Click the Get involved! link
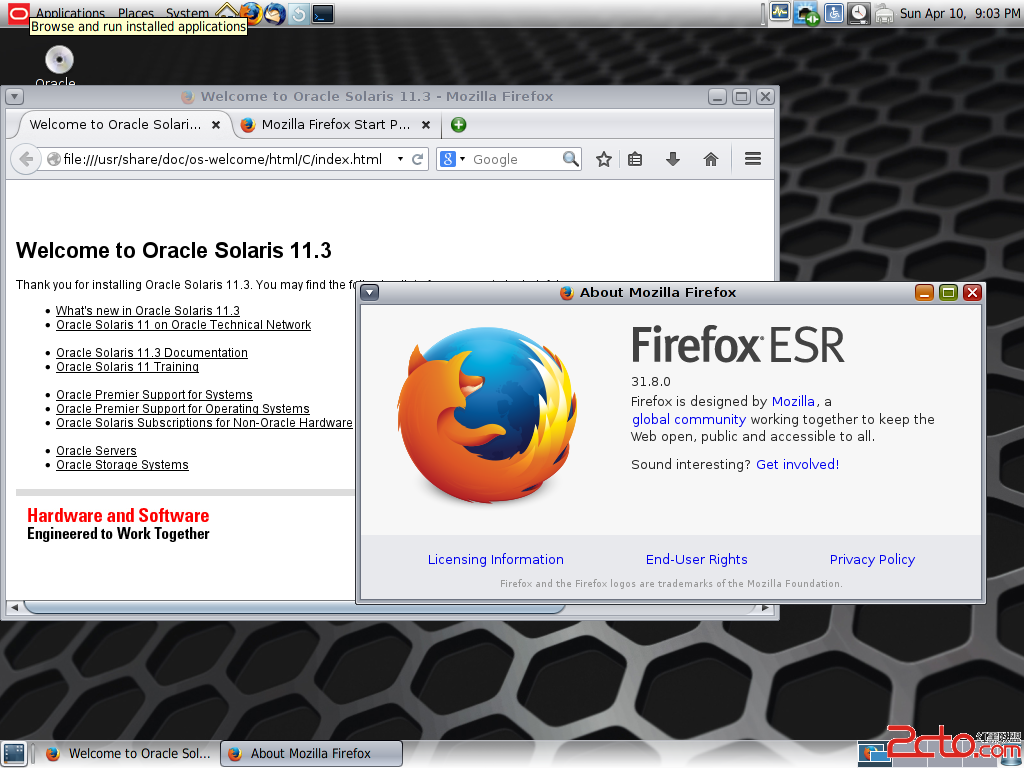Screen dimensions: 1024x768 tap(797, 464)
